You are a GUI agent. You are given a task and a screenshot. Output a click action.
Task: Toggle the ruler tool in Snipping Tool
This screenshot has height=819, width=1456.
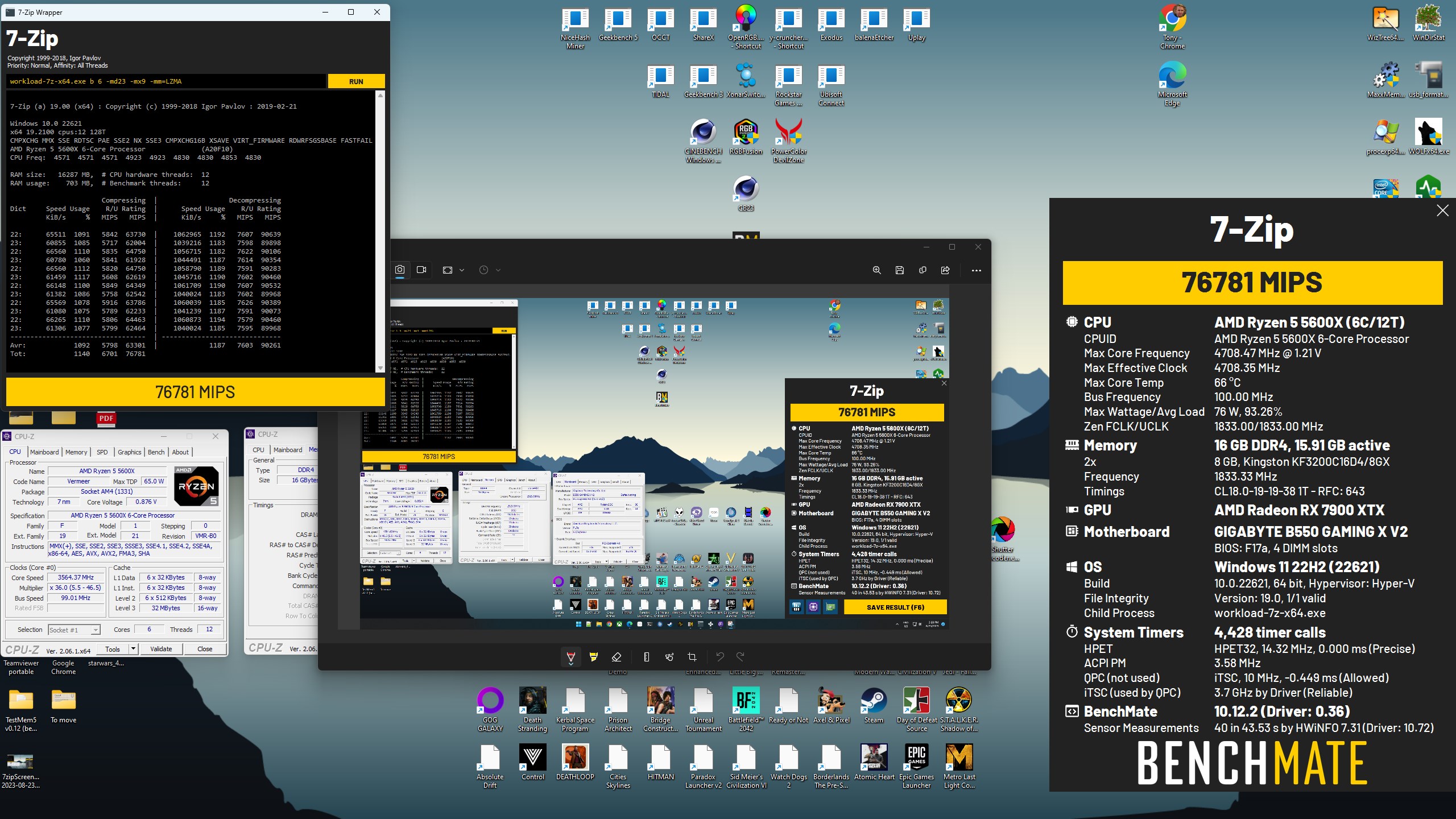point(646,657)
